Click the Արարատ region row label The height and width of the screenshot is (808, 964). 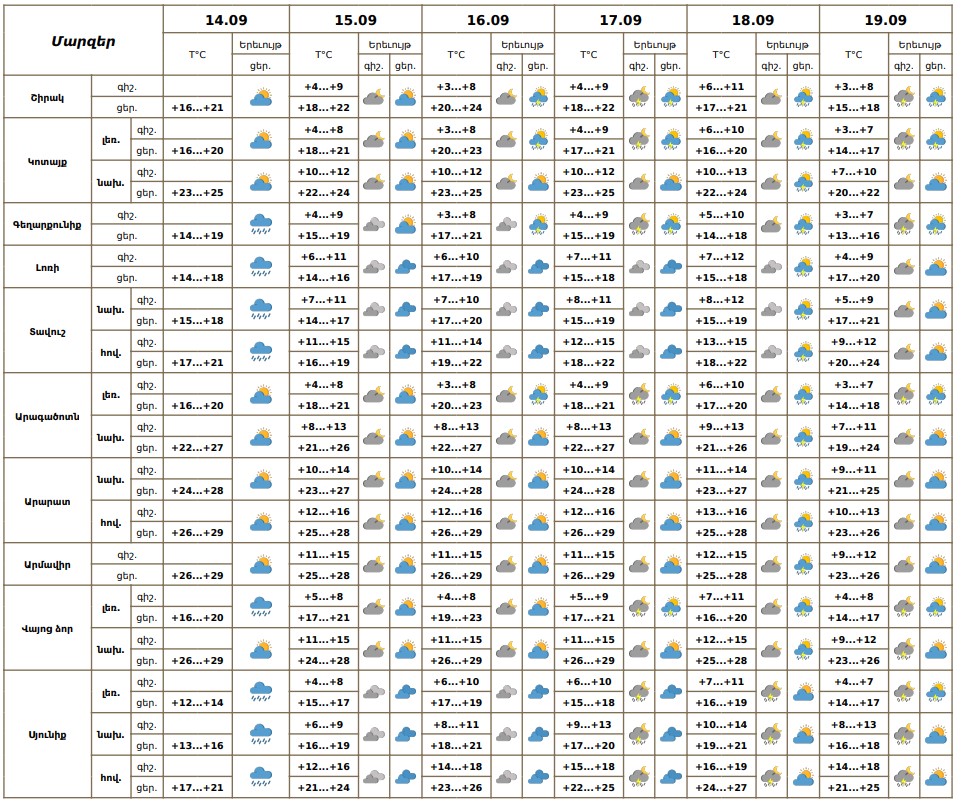[48, 501]
